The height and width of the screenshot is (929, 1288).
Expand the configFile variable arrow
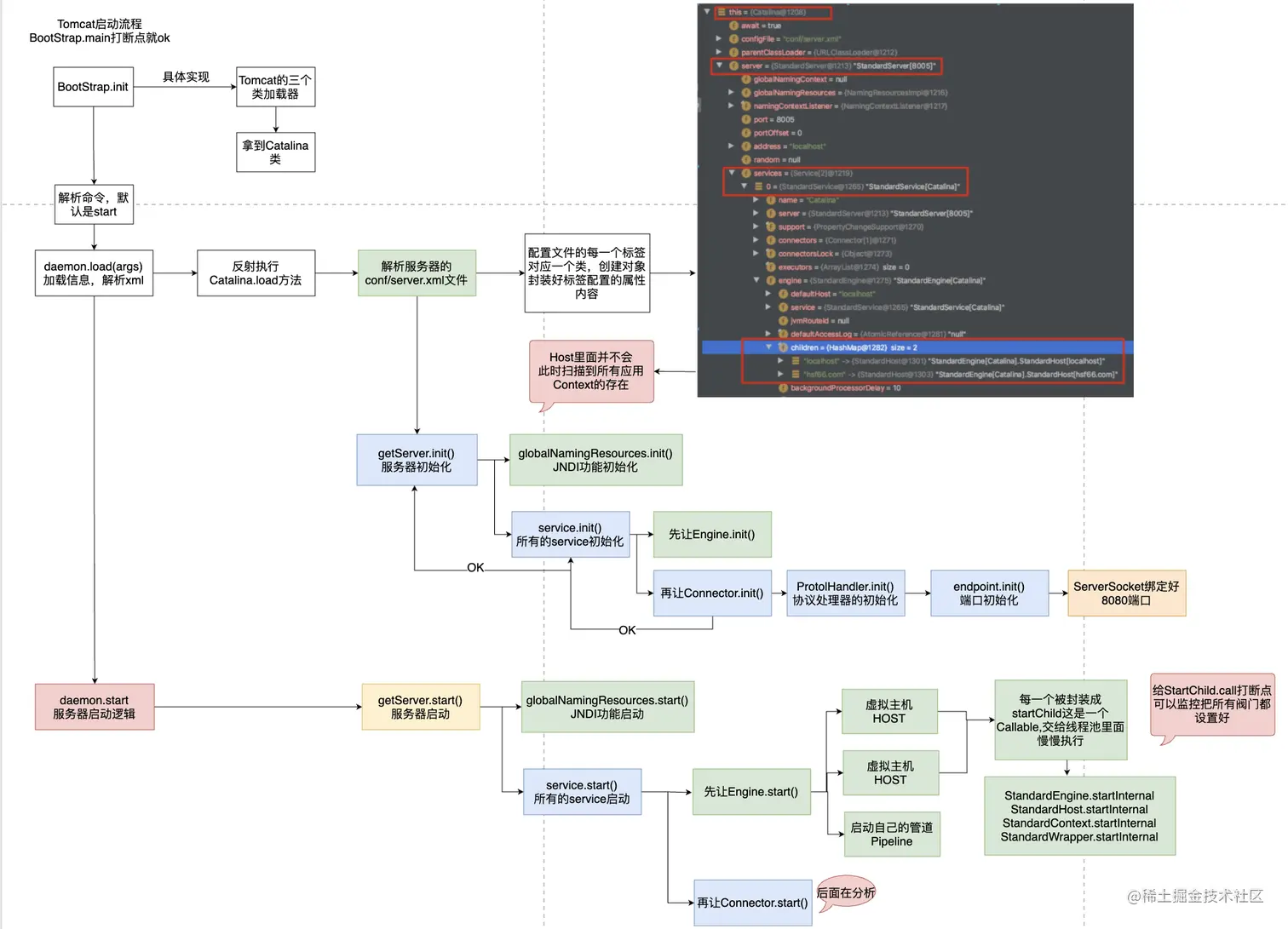coord(719,38)
